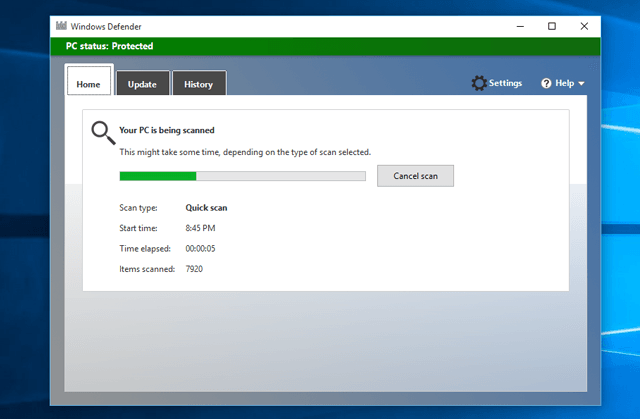640x419 pixels.
Task: Click the Quick scan value
Action: point(206,208)
